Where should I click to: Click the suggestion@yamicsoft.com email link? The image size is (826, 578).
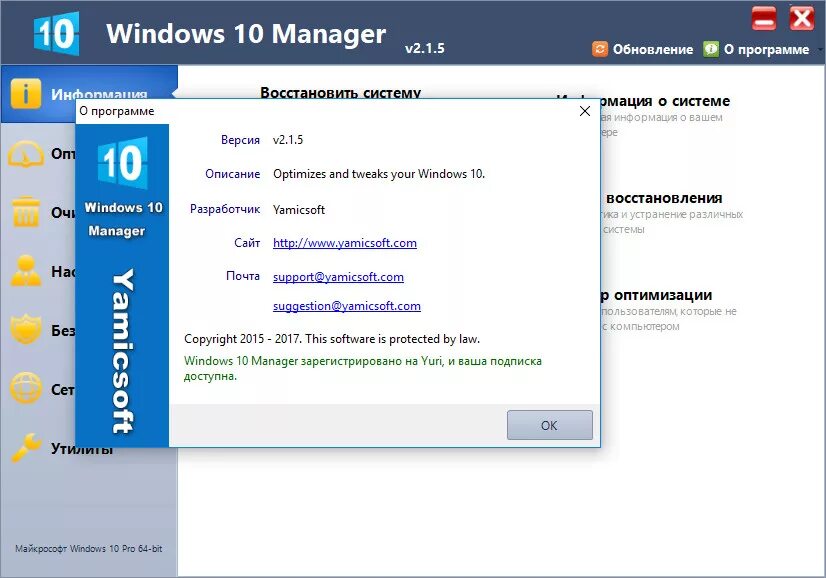pyautogui.click(x=347, y=306)
